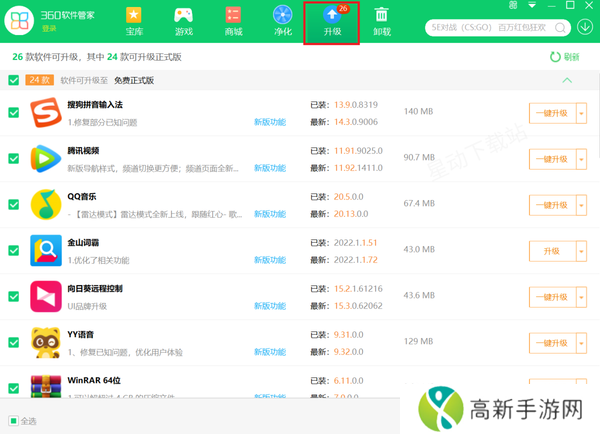This screenshot has height=434, width=600.
Task: Click the 67.4 MB size text
Action: [x=419, y=203]
